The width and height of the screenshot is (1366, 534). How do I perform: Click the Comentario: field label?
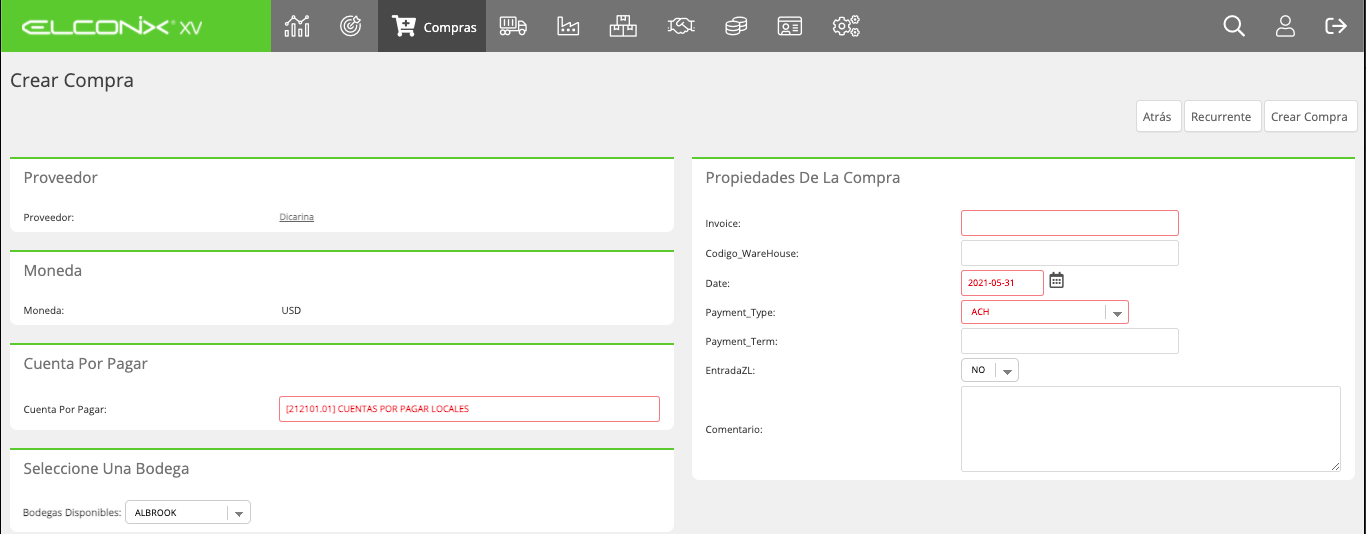click(x=734, y=429)
